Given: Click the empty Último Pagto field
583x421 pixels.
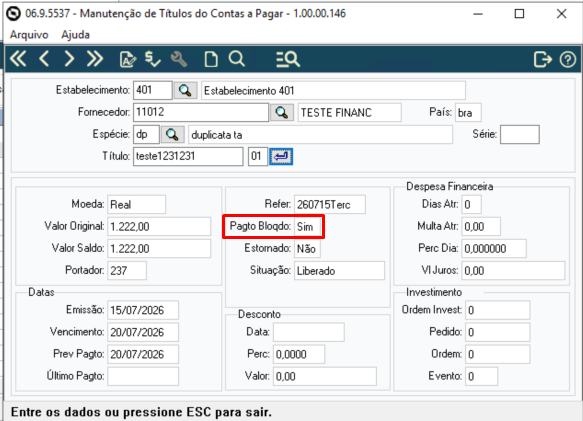Looking at the screenshot, I should coord(143,376).
